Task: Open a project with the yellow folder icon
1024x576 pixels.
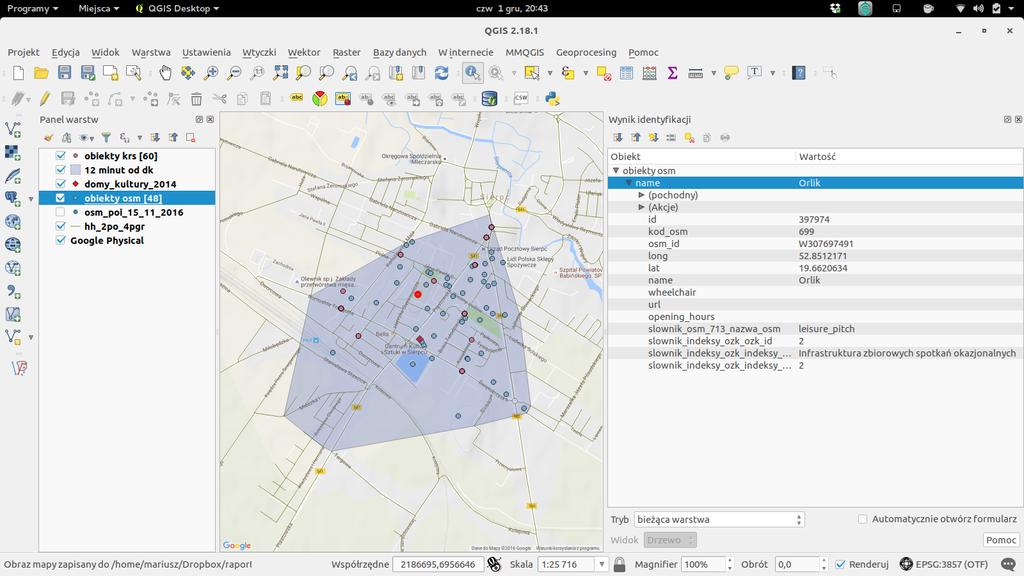Action: coord(41,73)
